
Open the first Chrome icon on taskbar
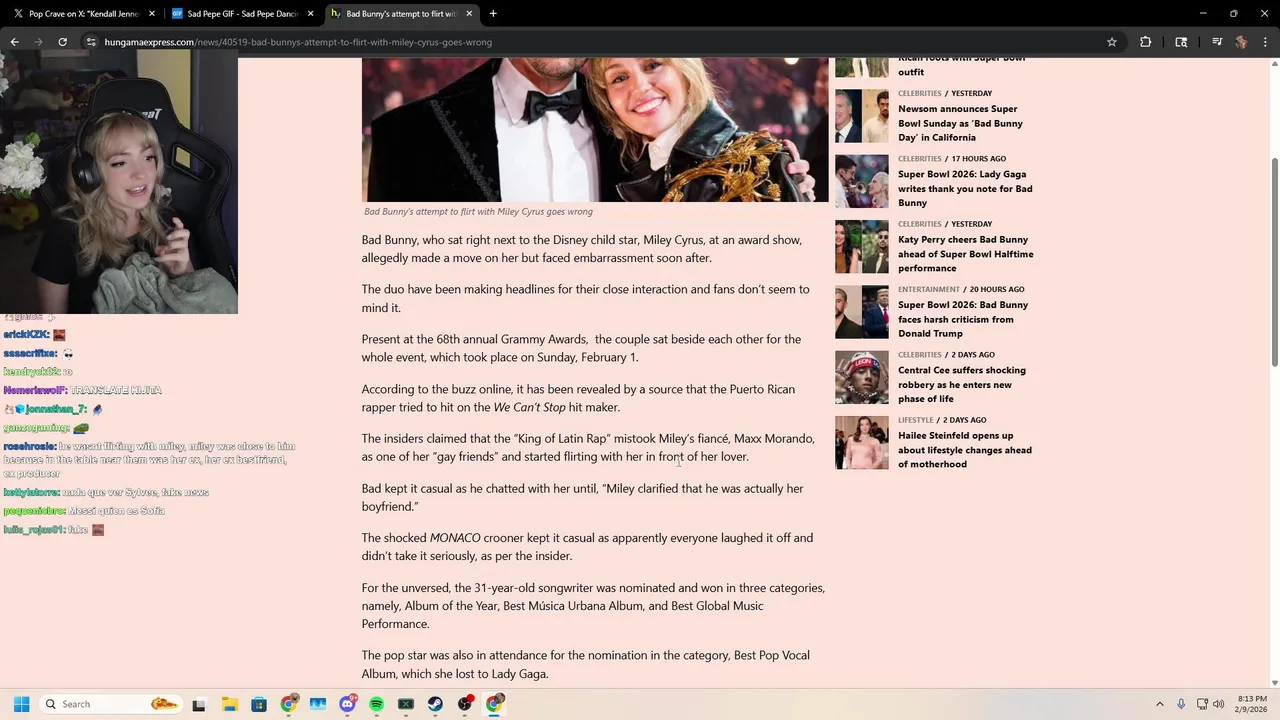288,704
